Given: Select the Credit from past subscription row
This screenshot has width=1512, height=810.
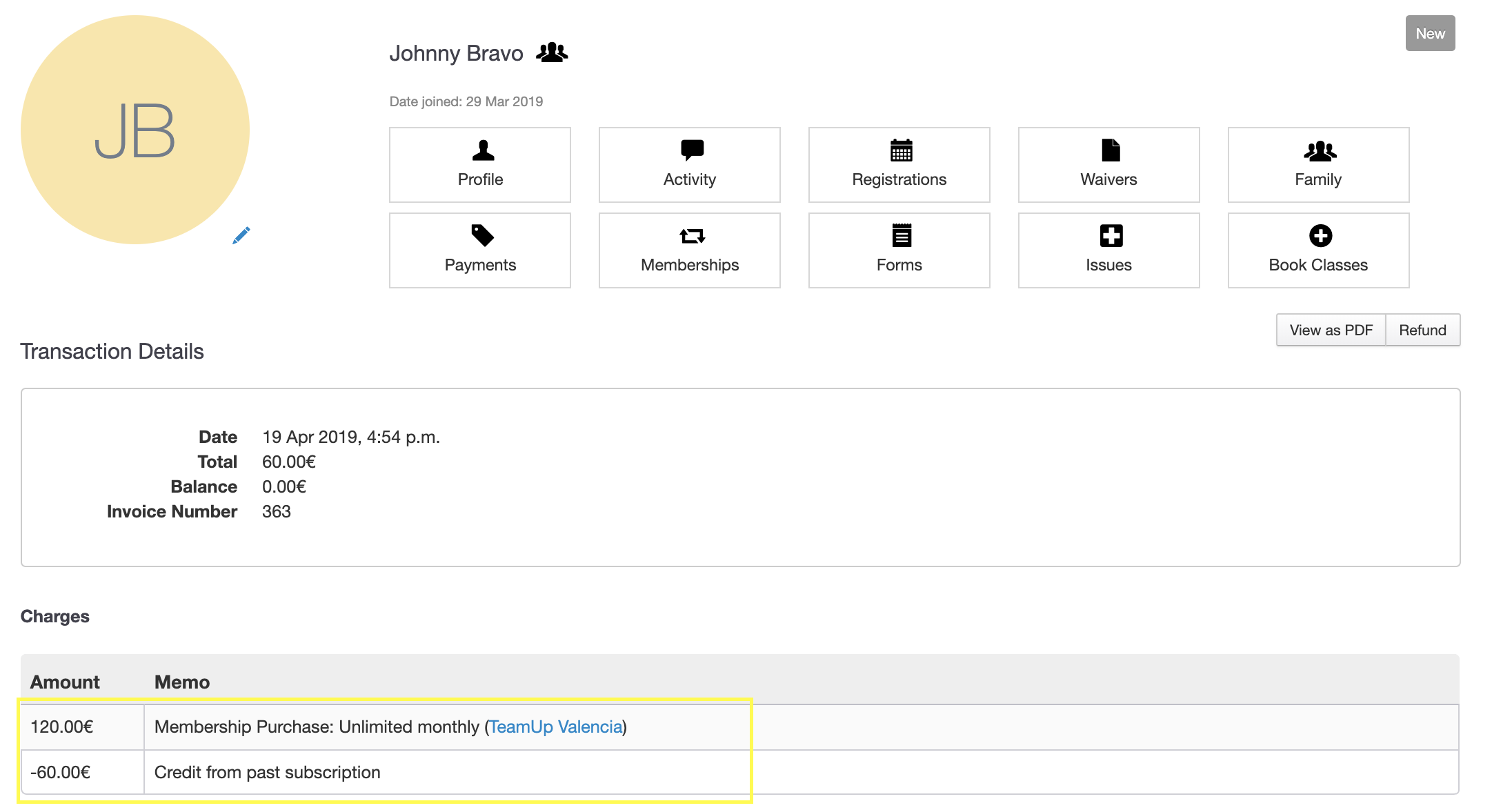Looking at the screenshot, I should pyautogui.click(x=268, y=772).
